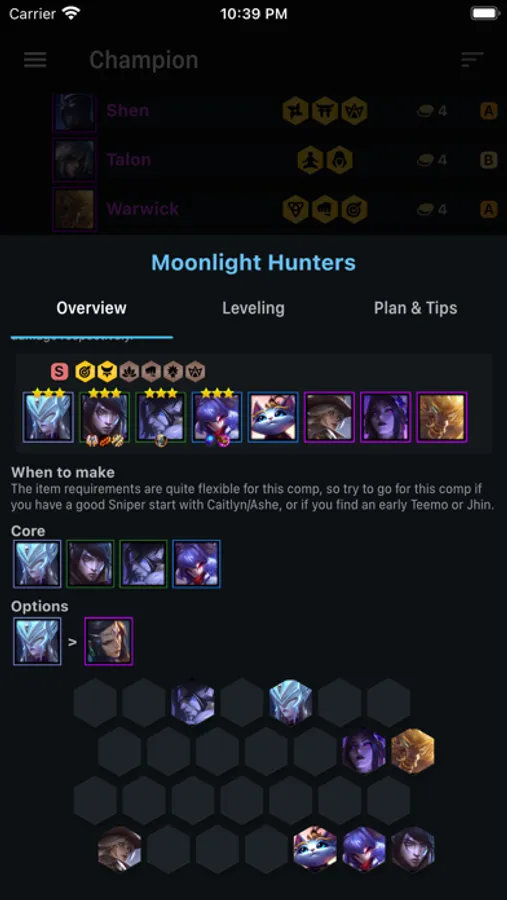
Task: Select first three-star champion in team row
Action: click(x=48, y=417)
